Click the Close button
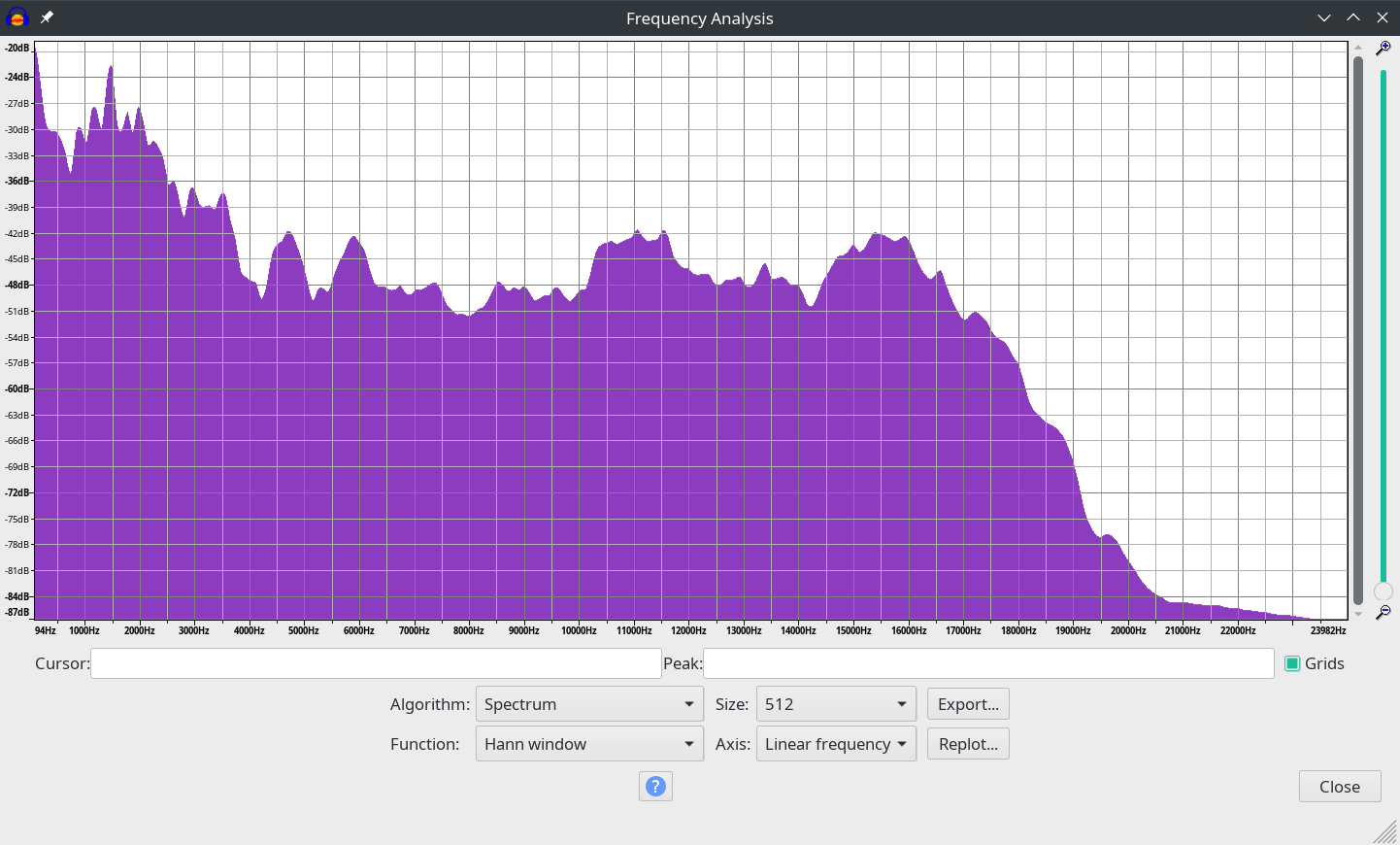 1340,787
